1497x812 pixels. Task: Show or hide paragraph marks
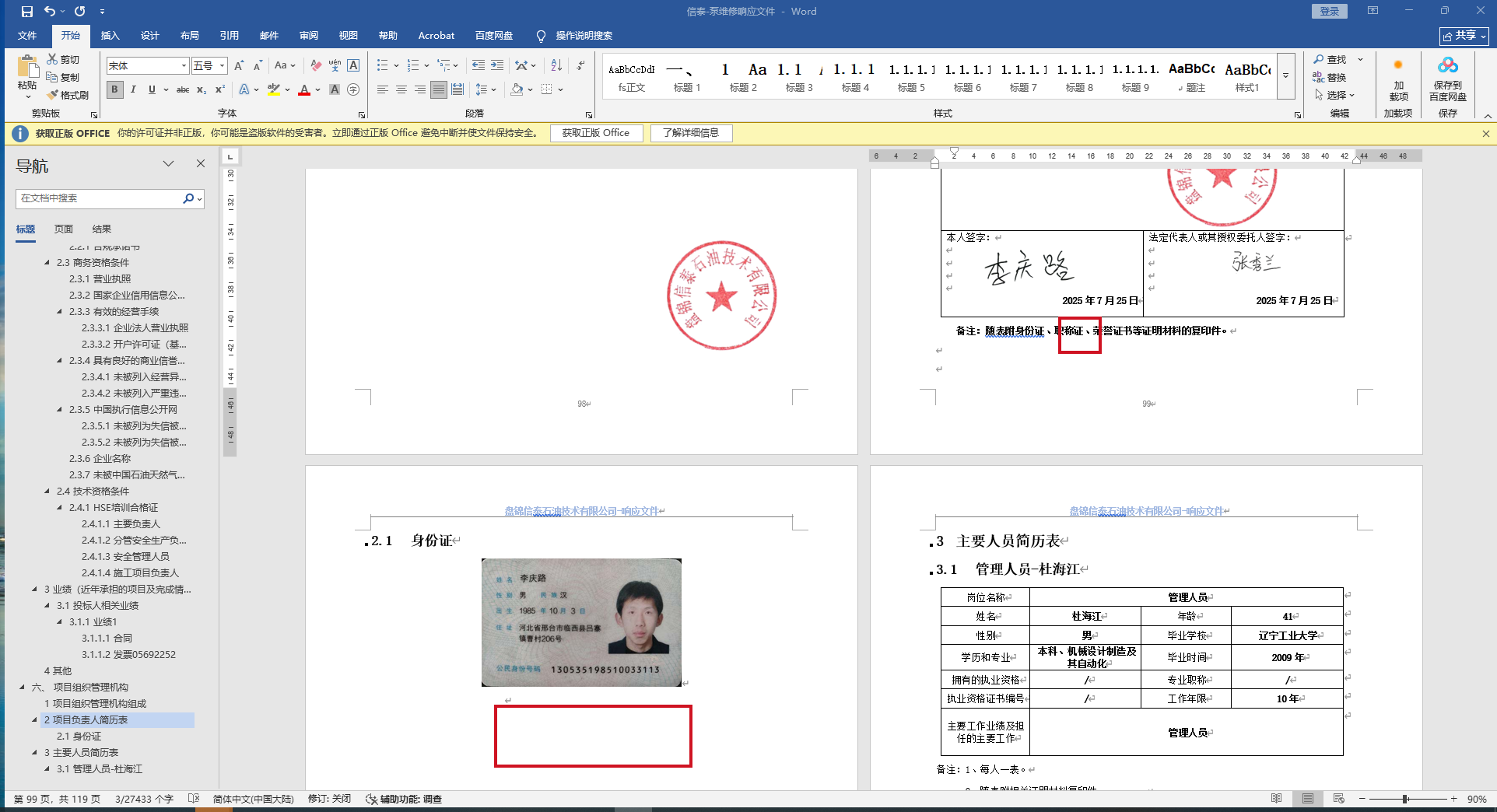pos(580,66)
